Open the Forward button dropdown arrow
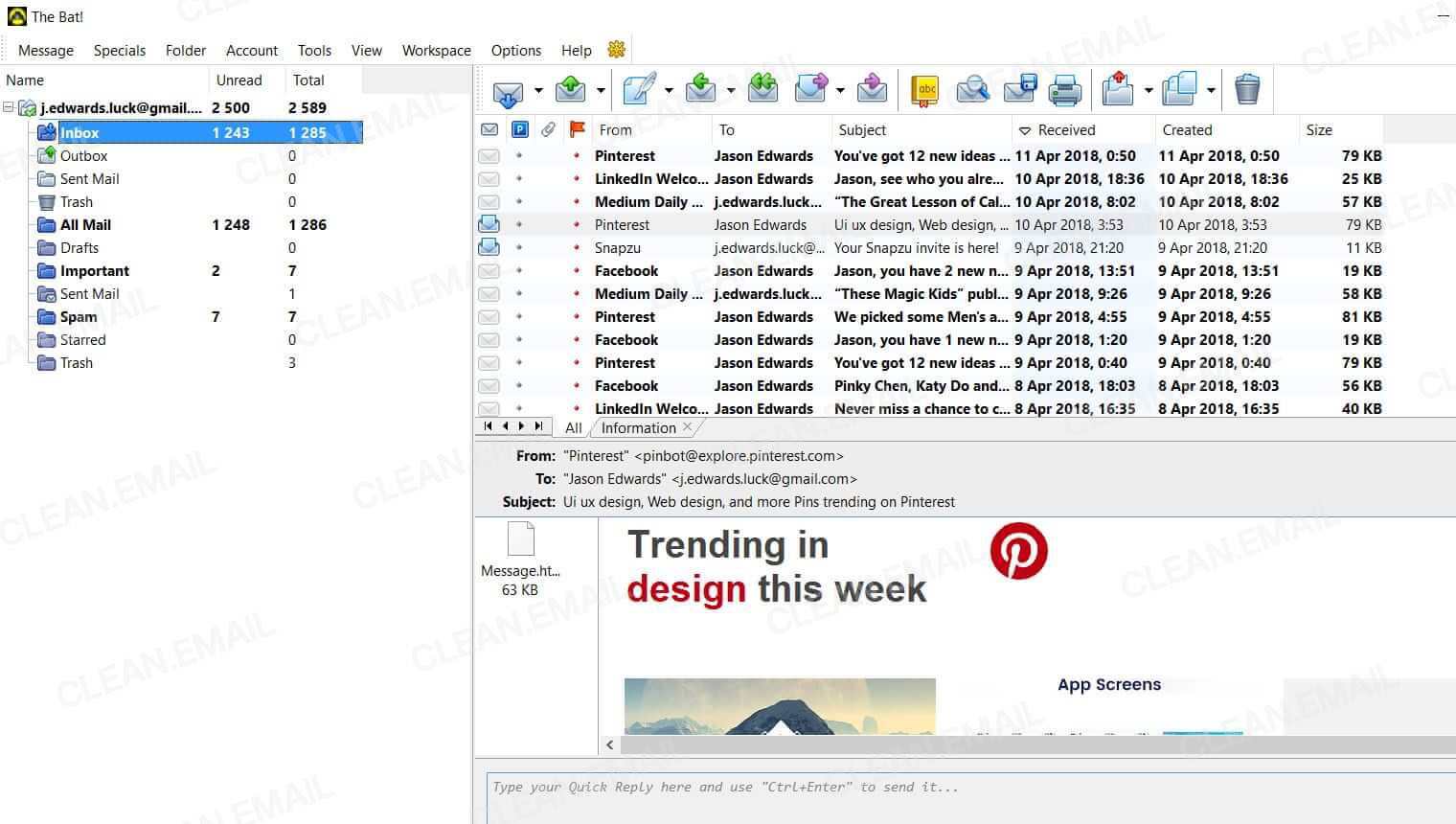The image size is (1456, 824). coord(841,89)
